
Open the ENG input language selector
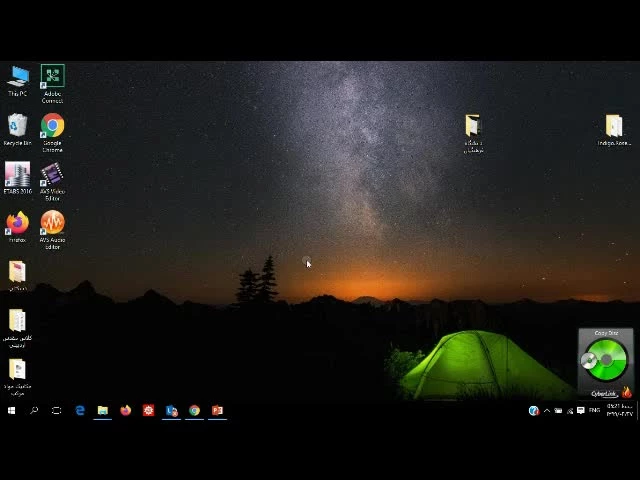[x=594, y=410]
